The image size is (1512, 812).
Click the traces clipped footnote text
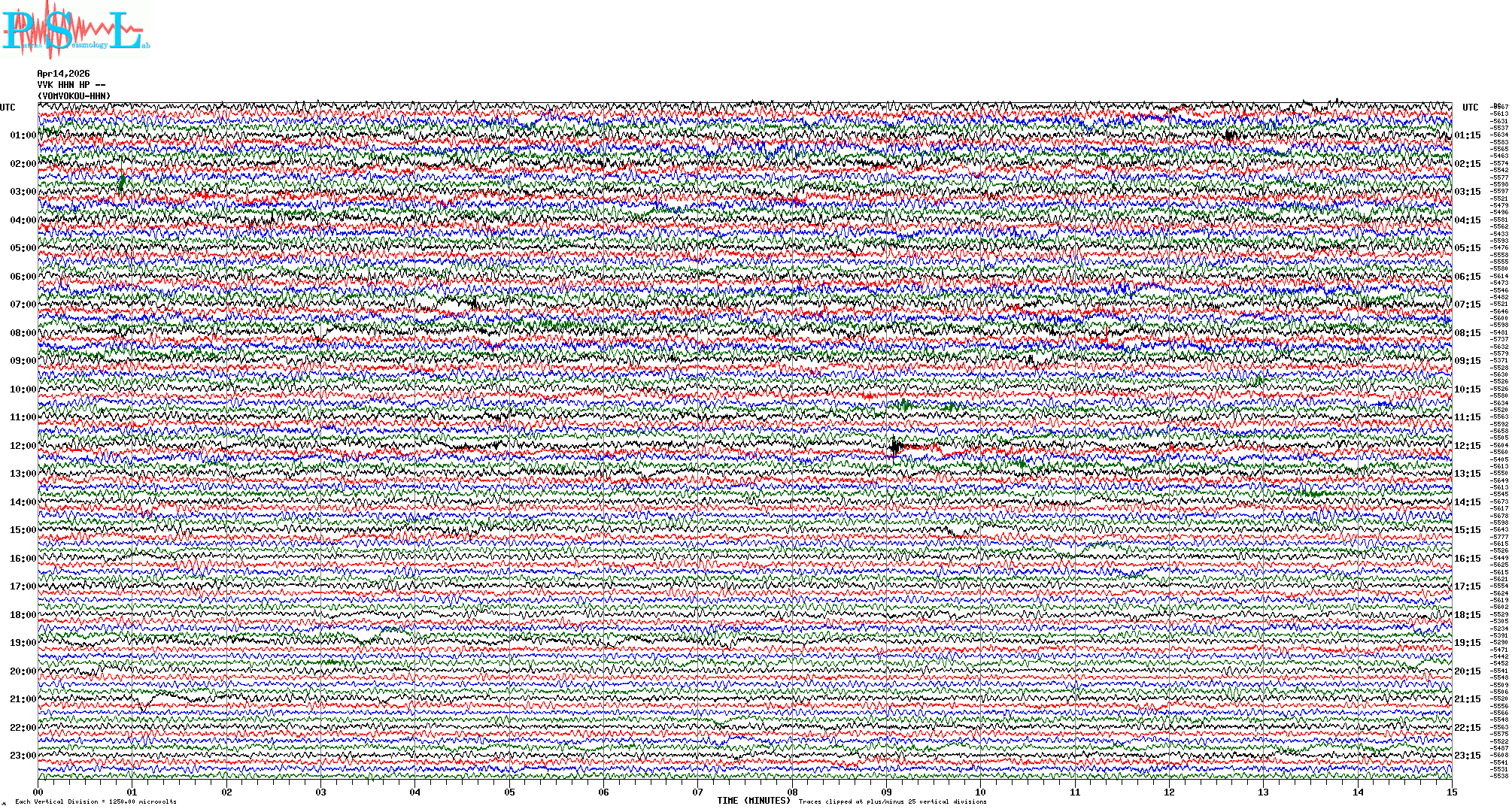[x=892, y=801]
